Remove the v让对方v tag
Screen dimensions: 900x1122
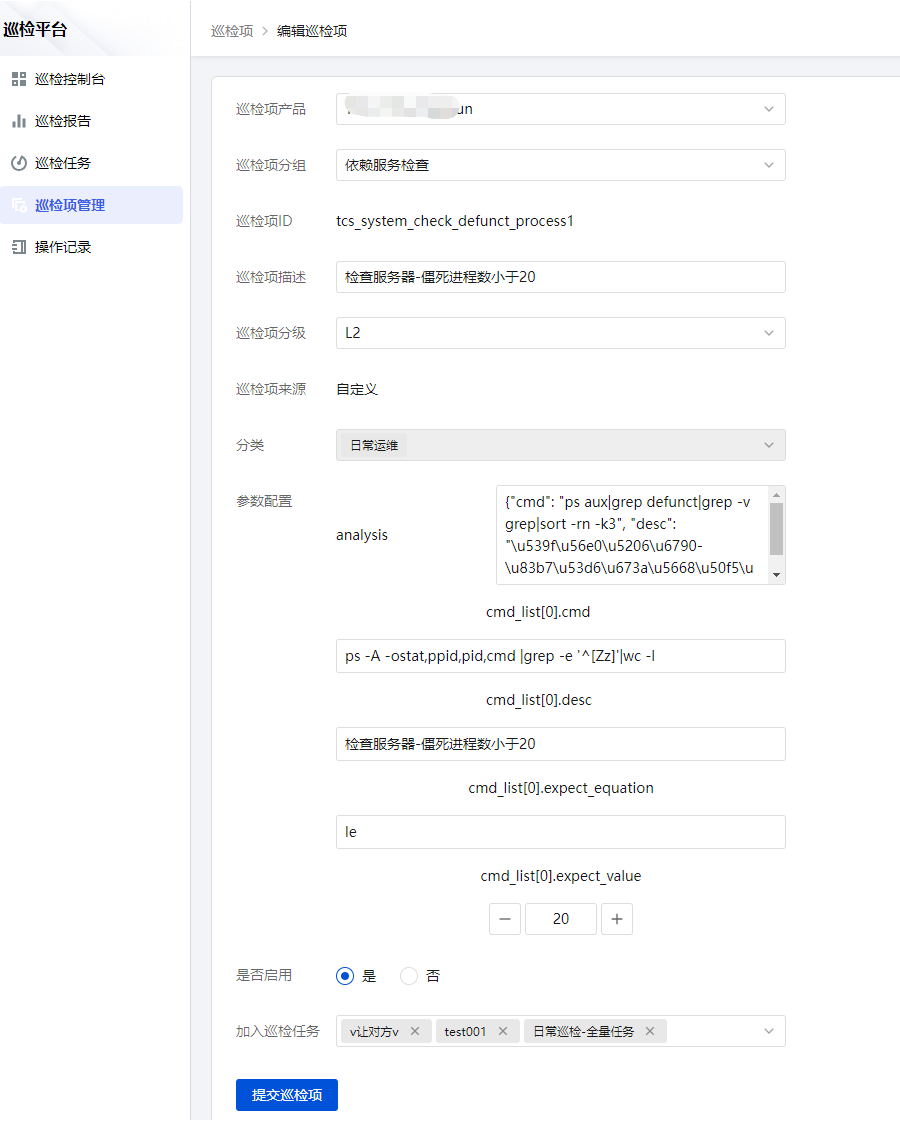415,1031
